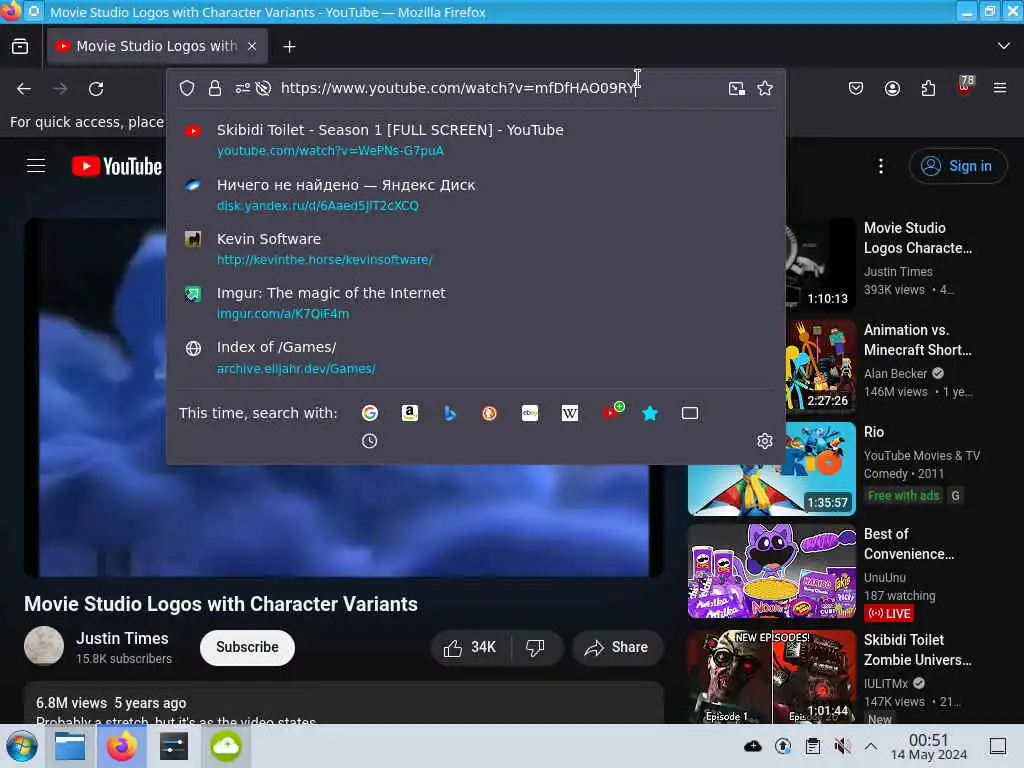
Task: Open a new tab with the plus
Action: (289, 46)
